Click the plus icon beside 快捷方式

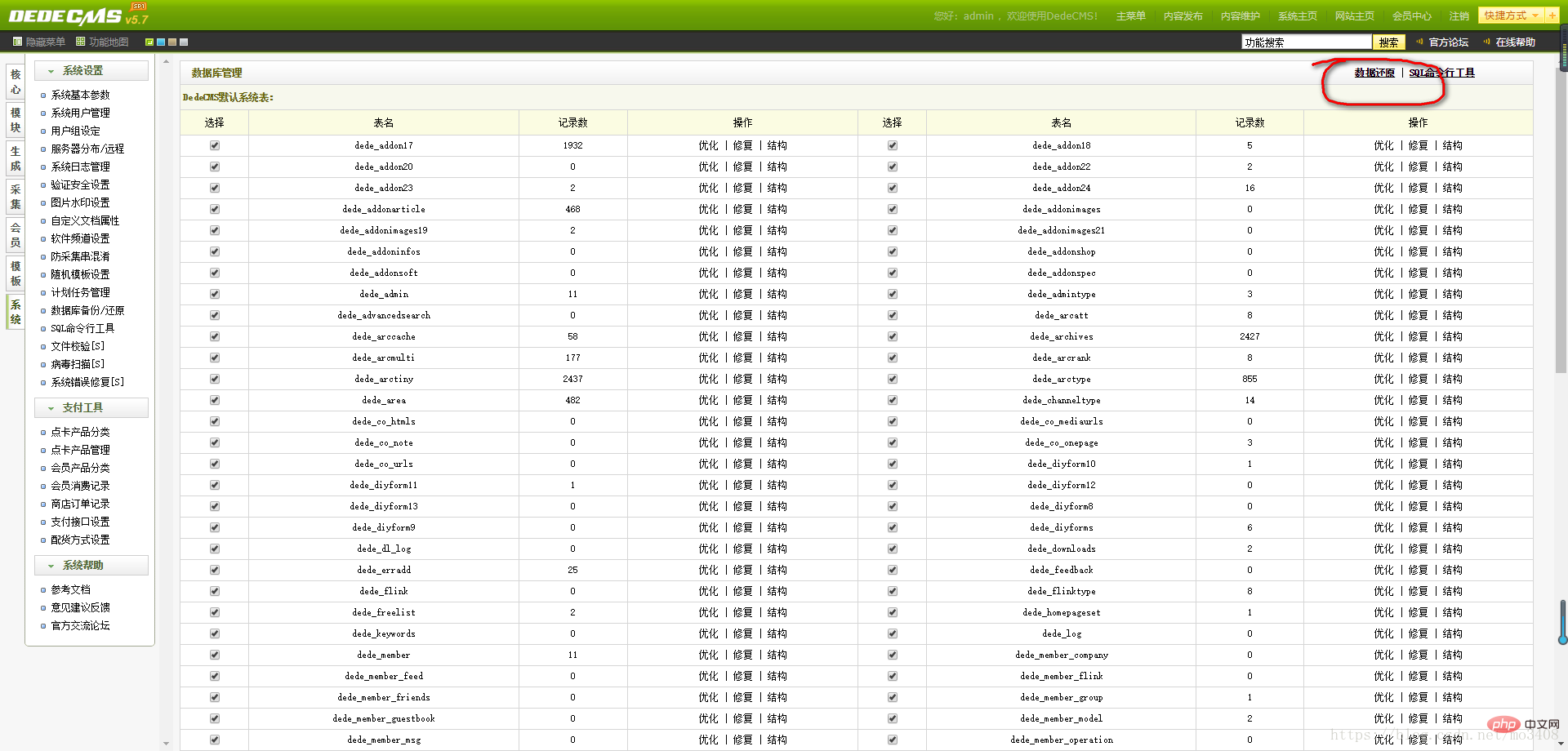pos(1552,16)
